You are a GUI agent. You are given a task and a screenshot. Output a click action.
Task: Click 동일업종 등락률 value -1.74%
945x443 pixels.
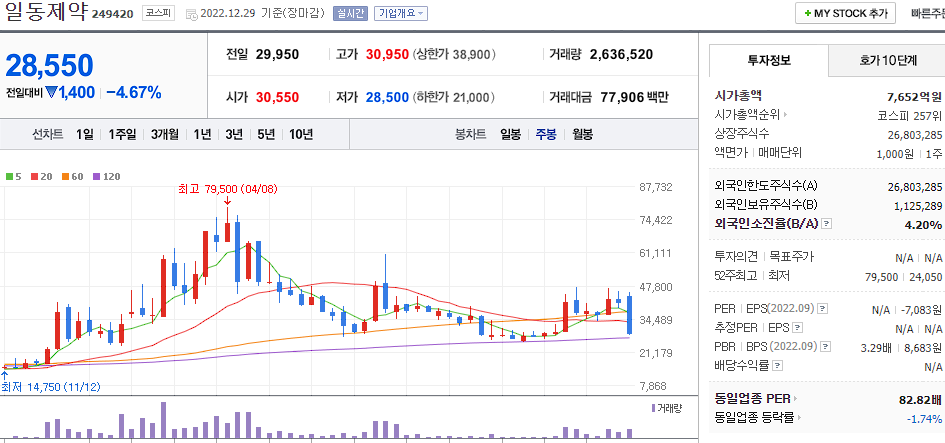click(x=924, y=419)
